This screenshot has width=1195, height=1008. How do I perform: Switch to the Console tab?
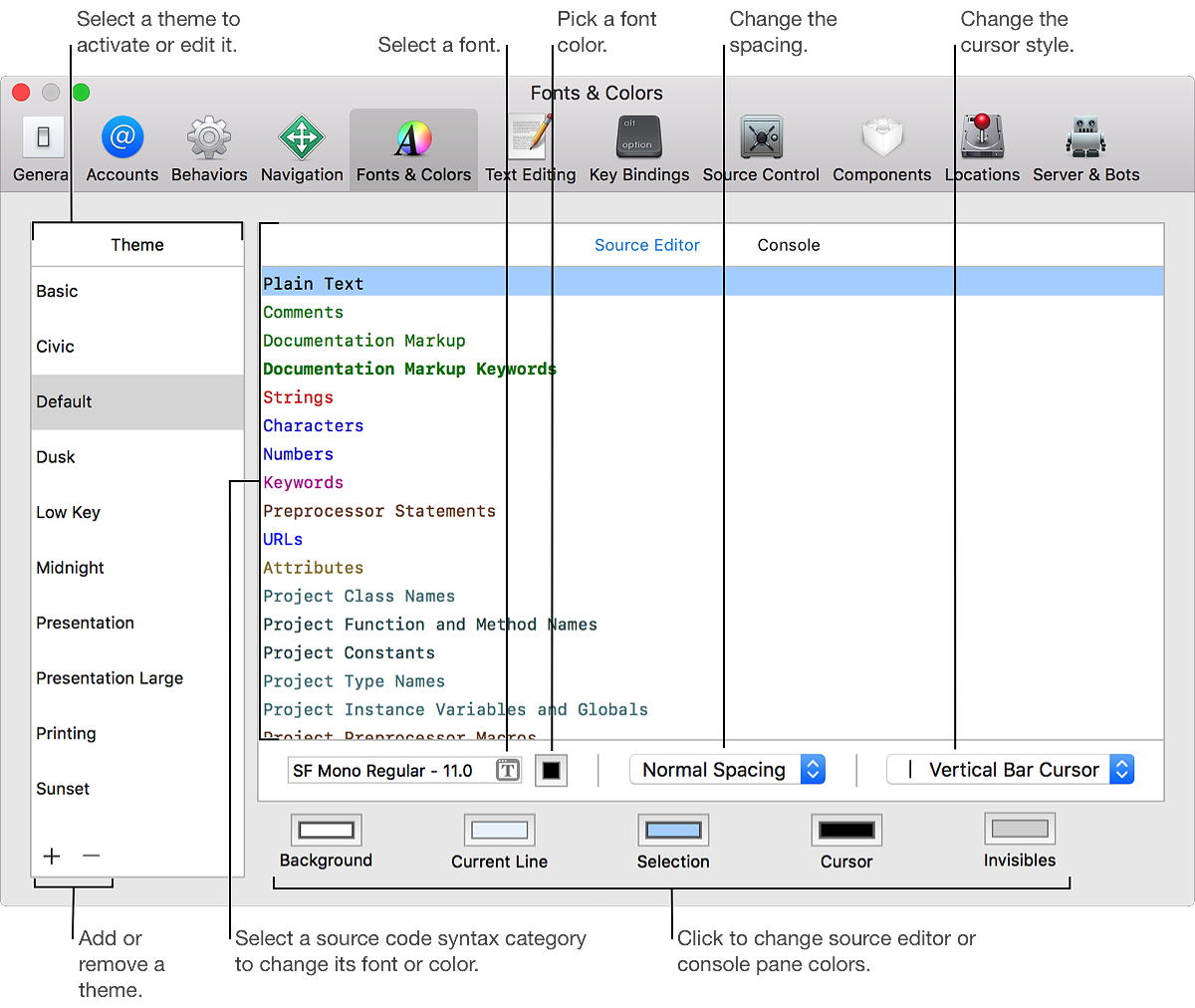point(789,245)
